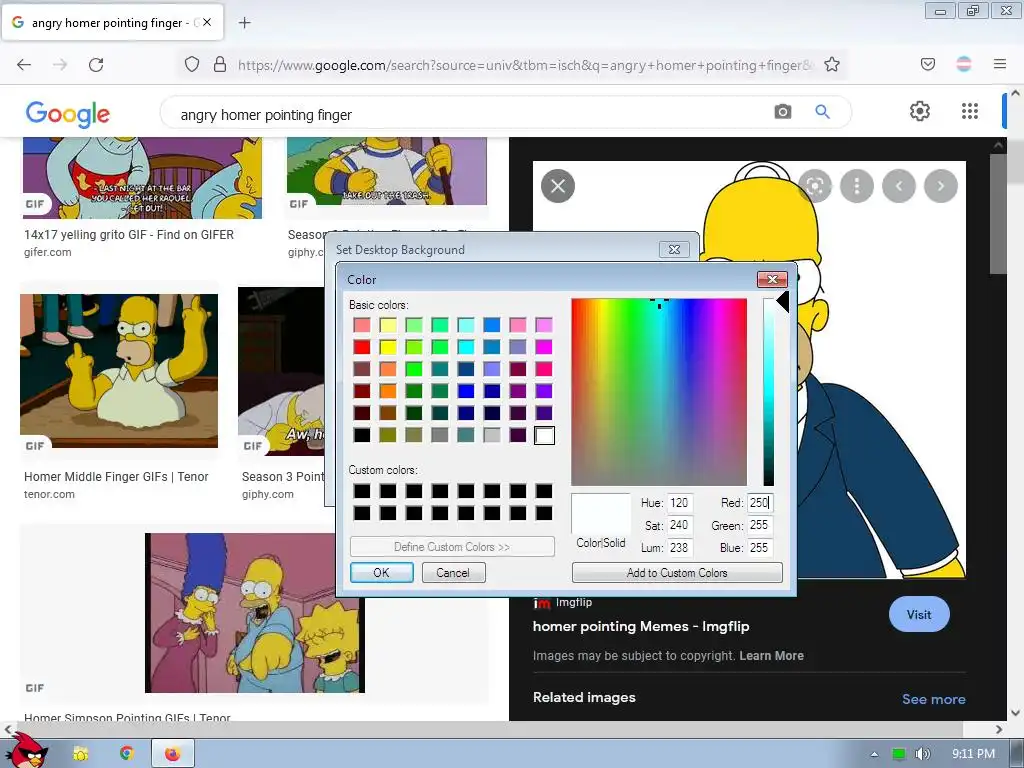Open Chrome from the taskbar

(127, 754)
